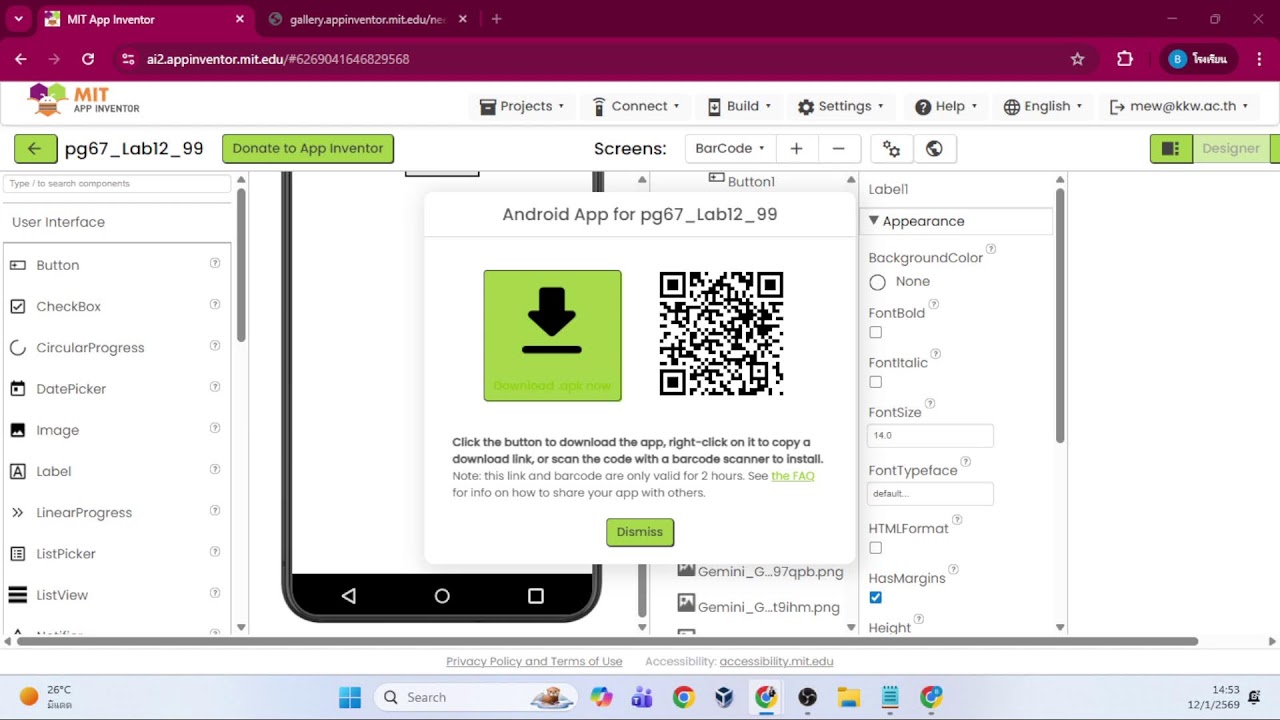Open help for Button component

[x=214, y=264]
